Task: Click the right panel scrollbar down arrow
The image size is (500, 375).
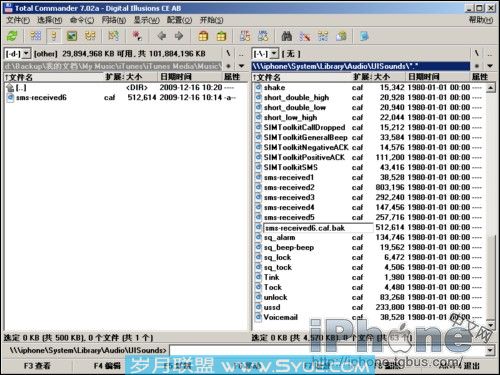Action: click(x=490, y=325)
